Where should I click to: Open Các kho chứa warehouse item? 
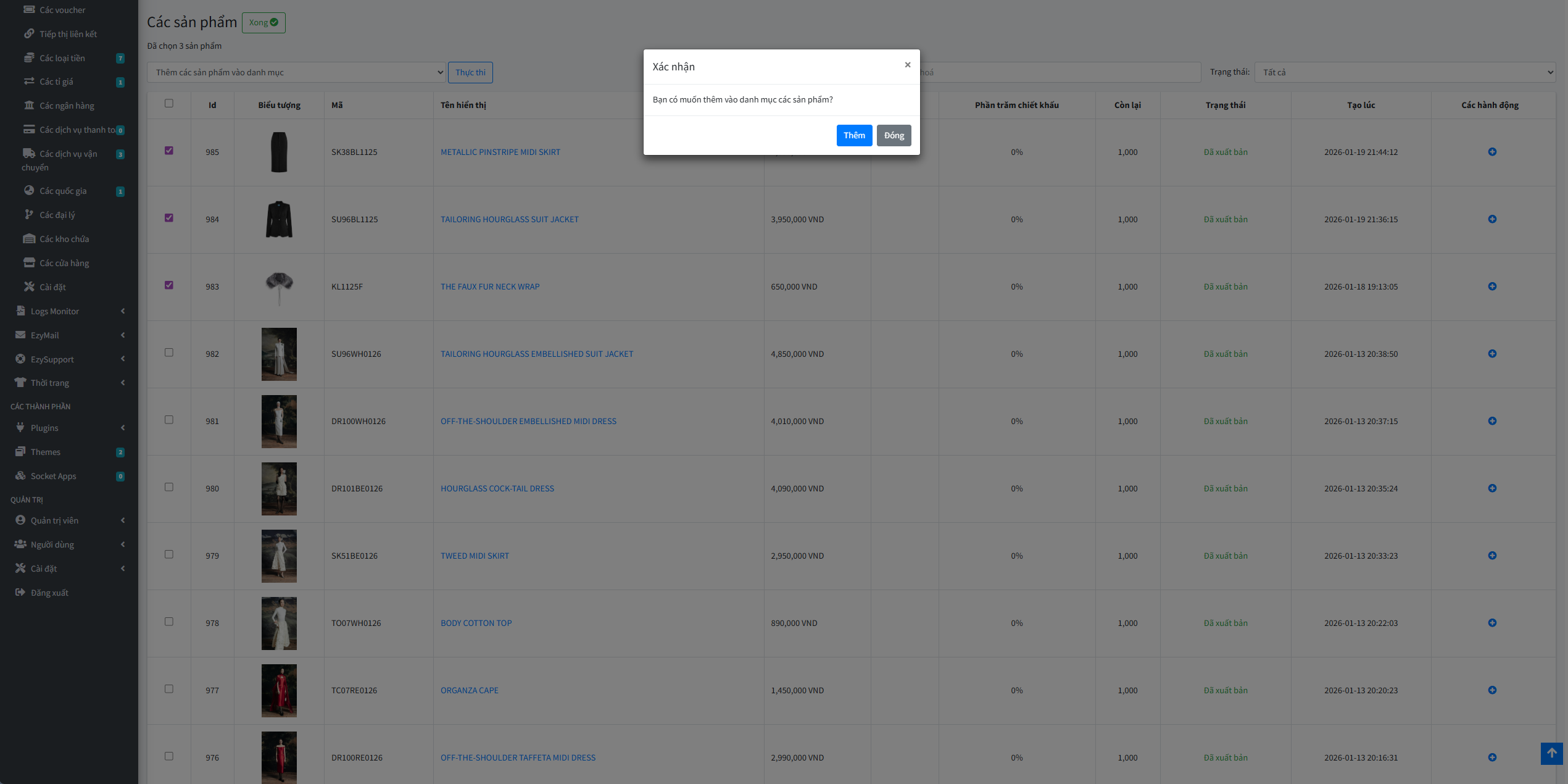tap(64, 239)
